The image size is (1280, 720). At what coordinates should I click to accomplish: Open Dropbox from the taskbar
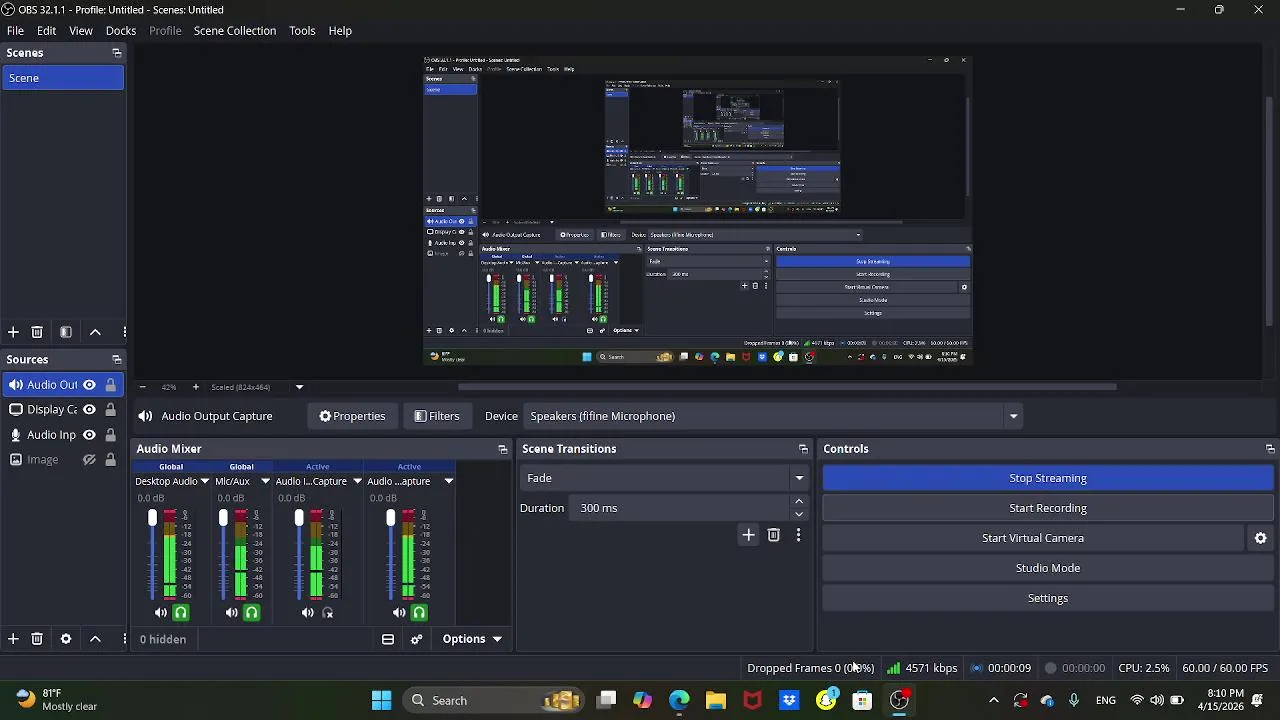tap(789, 700)
